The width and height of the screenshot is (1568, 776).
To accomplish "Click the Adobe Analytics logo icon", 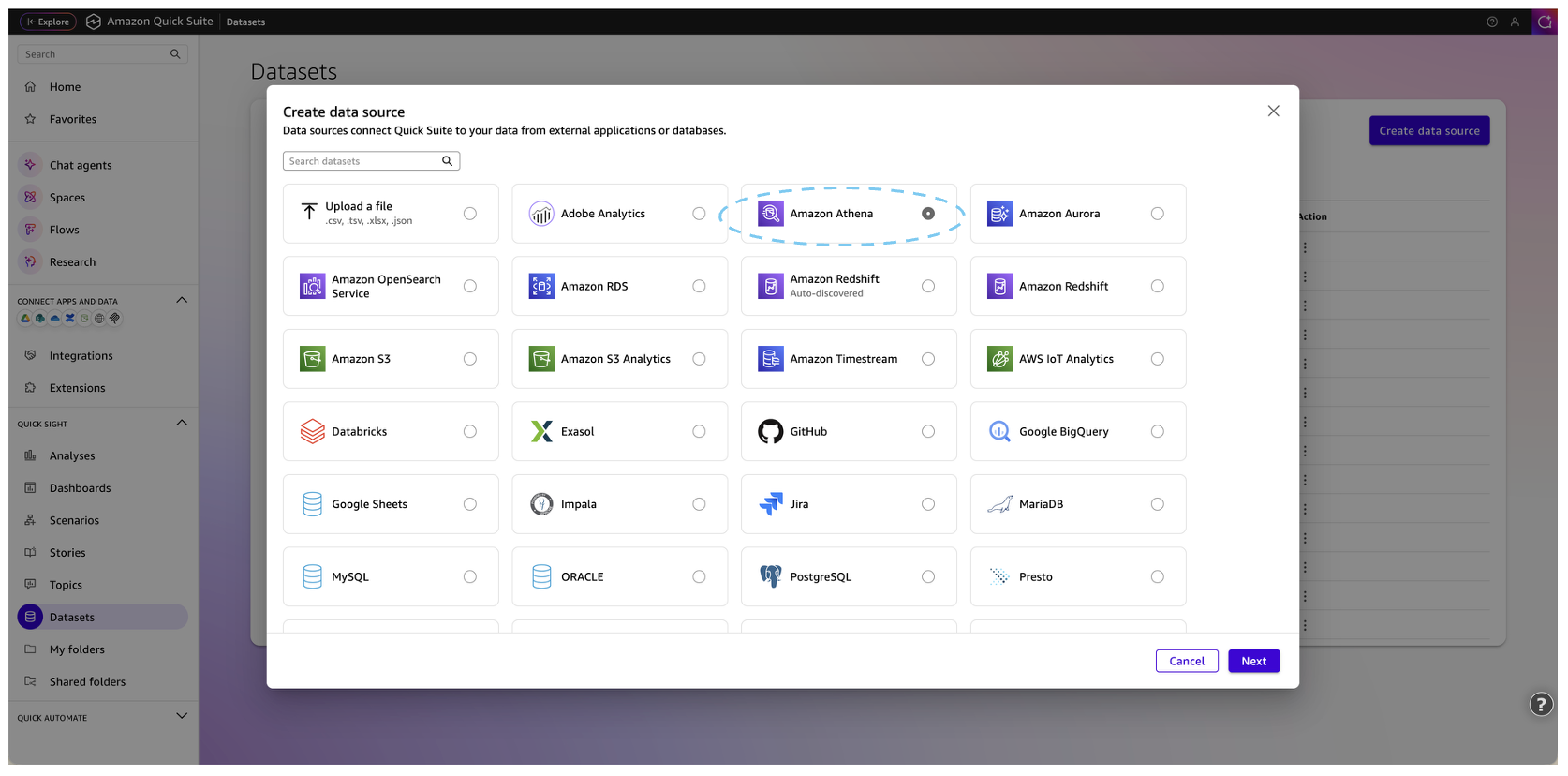I will coord(541,214).
